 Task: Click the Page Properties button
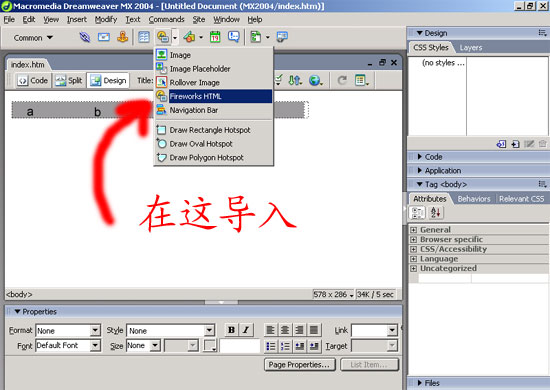(300, 365)
